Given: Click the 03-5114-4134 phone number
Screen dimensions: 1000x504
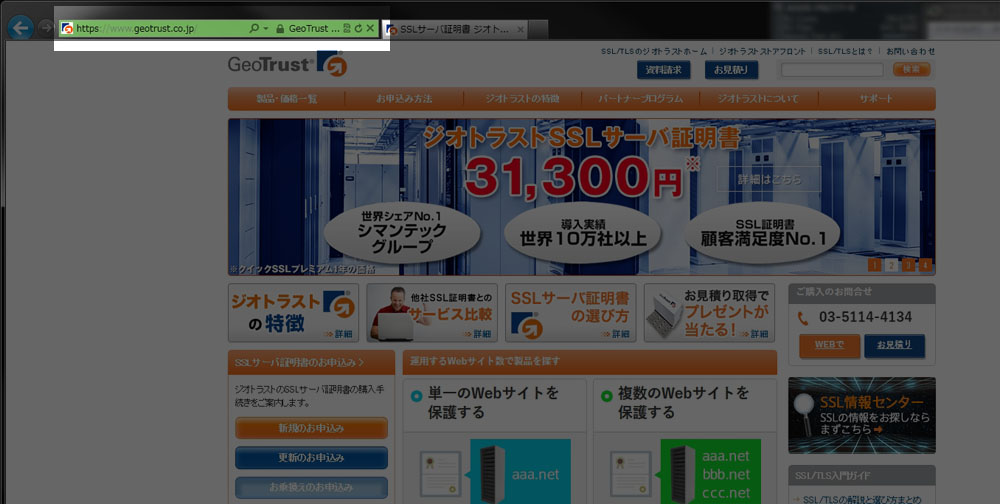Looking at the screenshot, I should 865,317.
